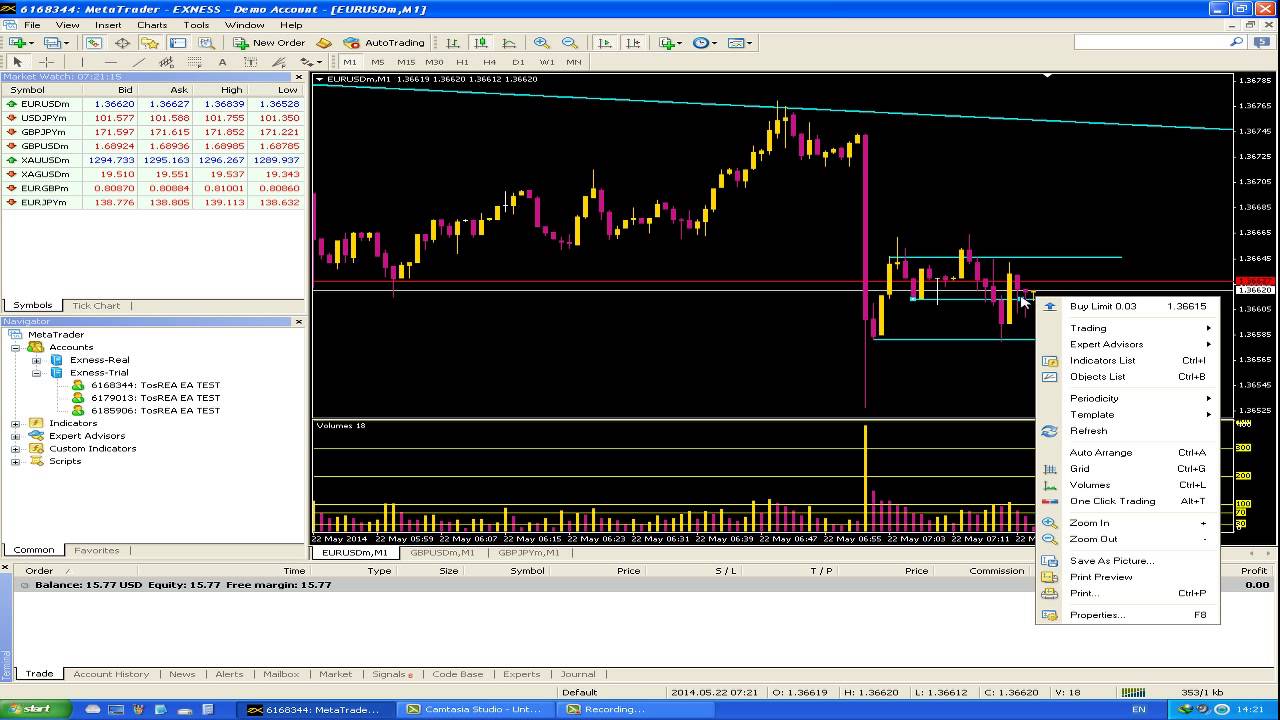Select the vertical line drawing tool
This screenshot has width=1280, height=720.
[82, 62]
